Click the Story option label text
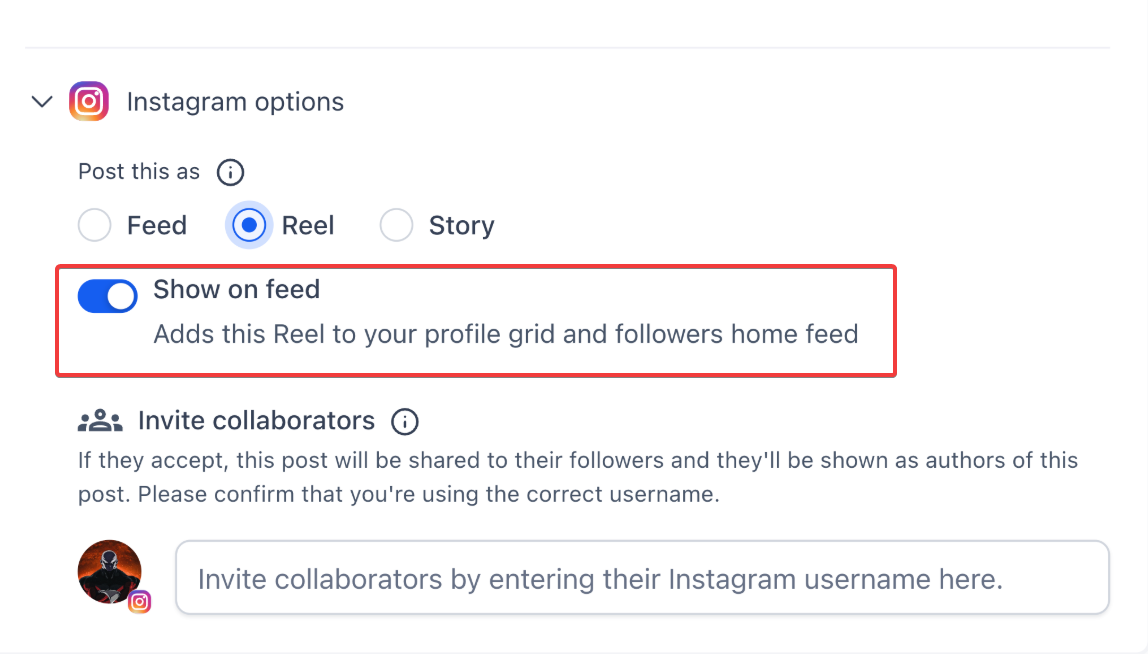The image size is (1148, 654). 461,226
